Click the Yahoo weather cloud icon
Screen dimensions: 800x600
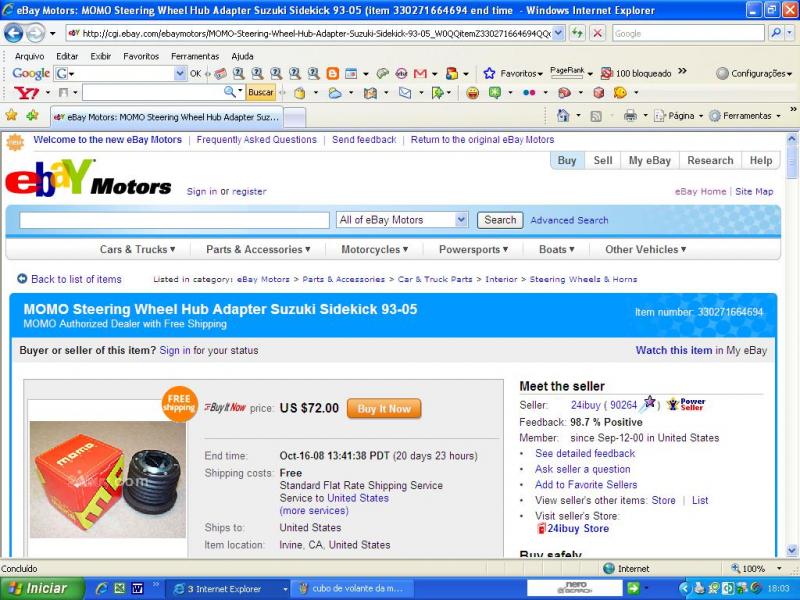click(335, 92)
